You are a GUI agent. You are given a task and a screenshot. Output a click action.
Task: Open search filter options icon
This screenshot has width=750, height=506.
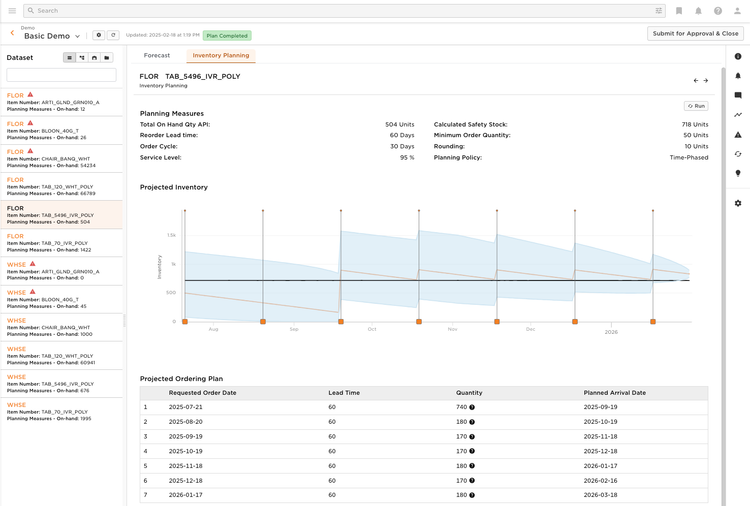659,11
